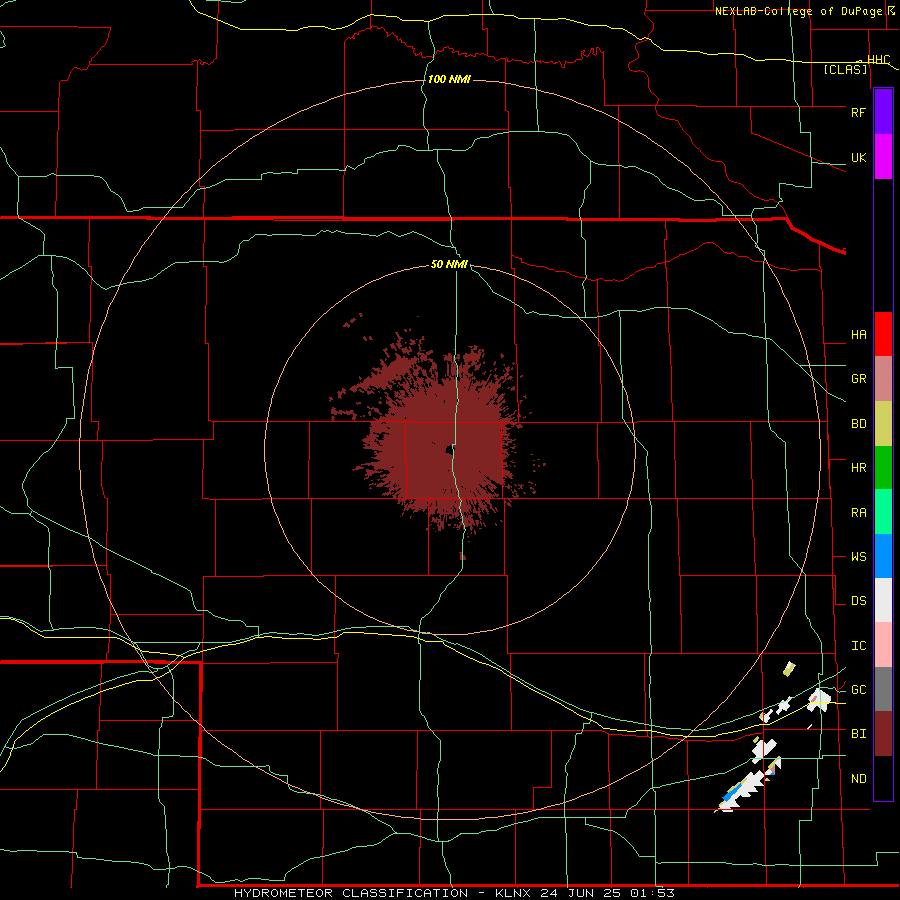The width and height of the screenshot is (900, 900).
Task: Click the HA red legend swatch
Action: 883,334
